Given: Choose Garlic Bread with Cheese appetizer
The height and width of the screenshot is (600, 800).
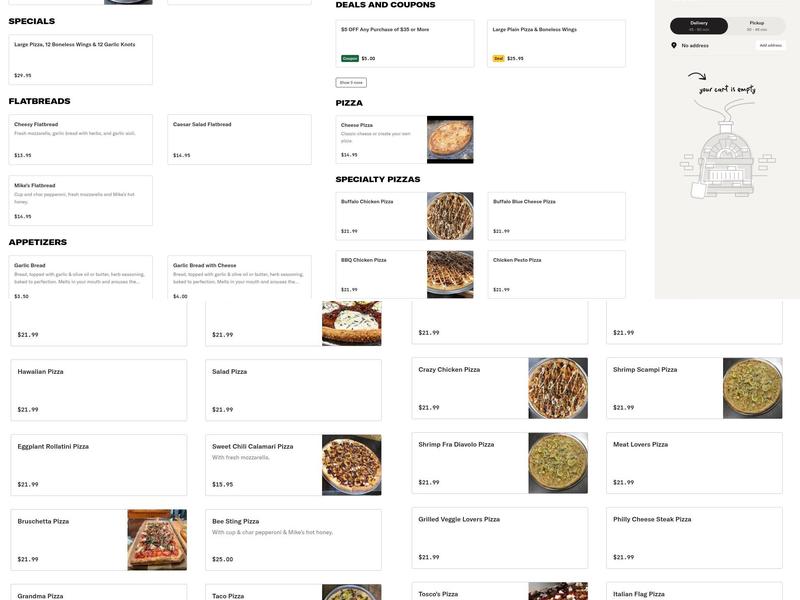Looking at the screenshot, I should click(241, 279).
